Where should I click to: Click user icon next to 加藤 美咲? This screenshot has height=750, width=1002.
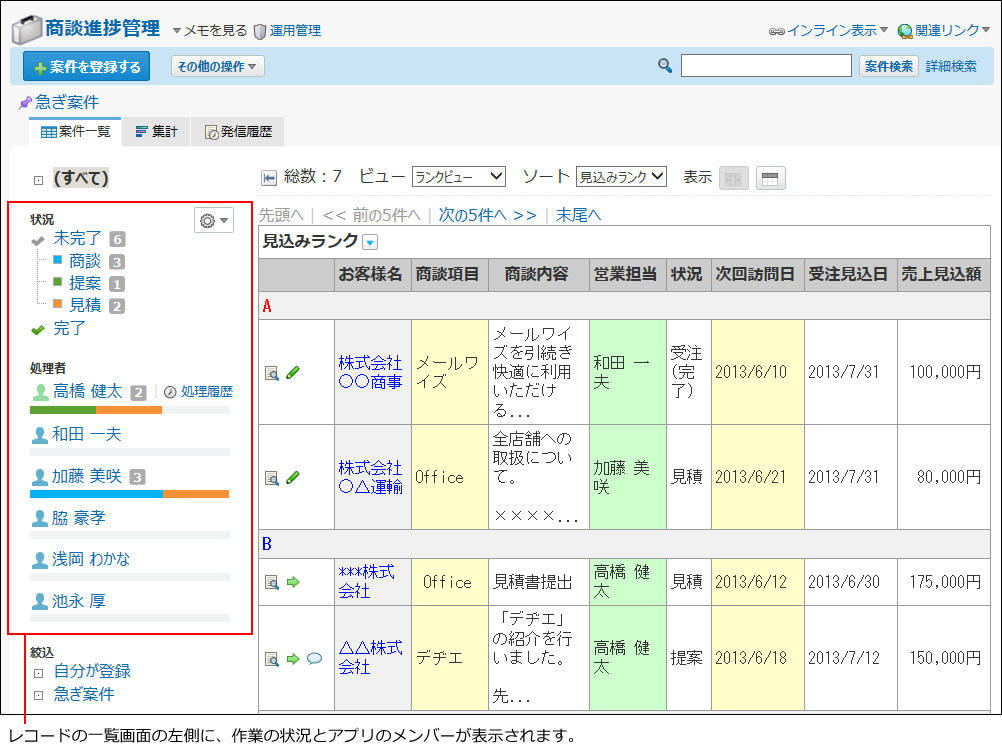pyautogui.click(x=40, y=477)
